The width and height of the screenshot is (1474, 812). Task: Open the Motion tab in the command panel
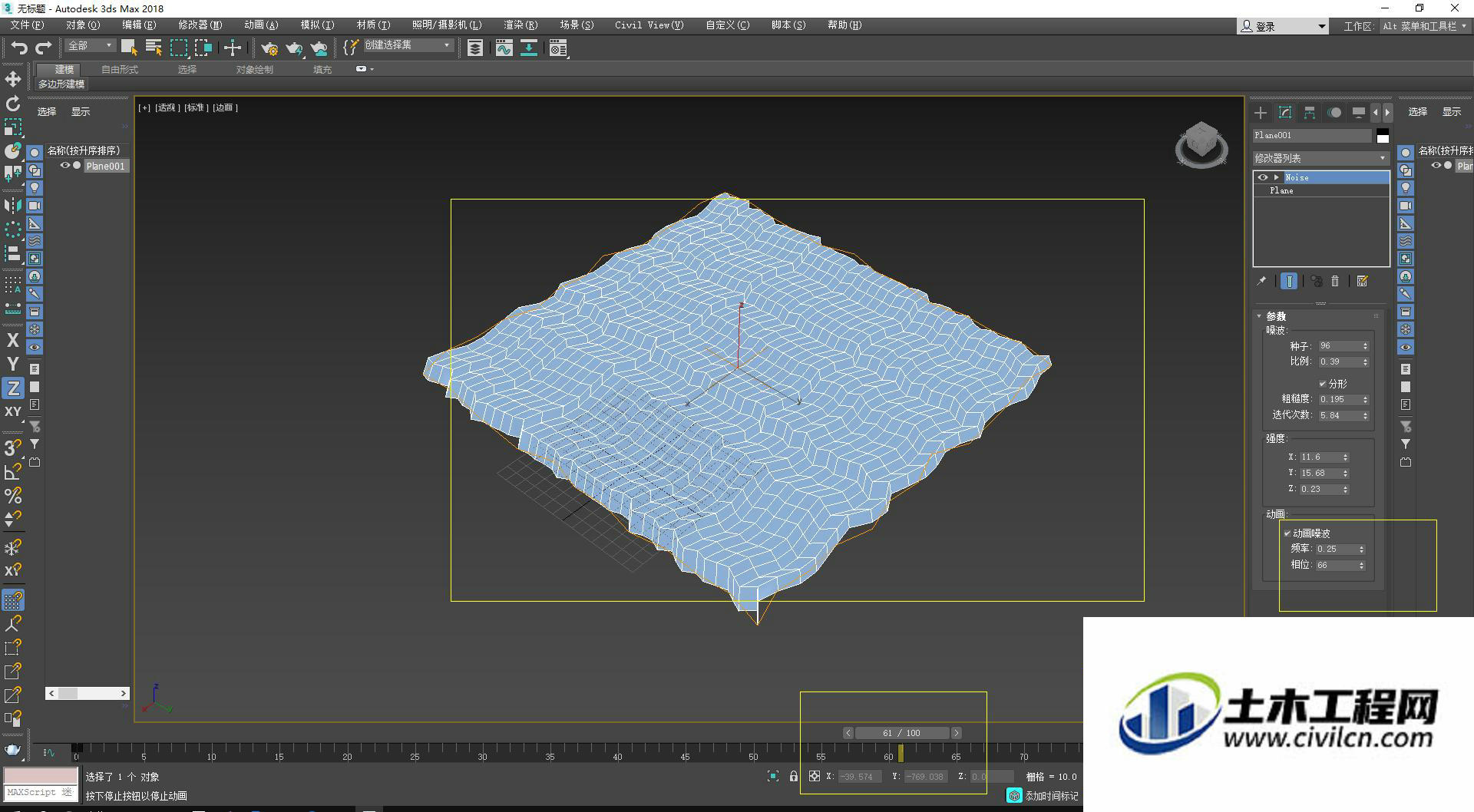pos(1334,113)
